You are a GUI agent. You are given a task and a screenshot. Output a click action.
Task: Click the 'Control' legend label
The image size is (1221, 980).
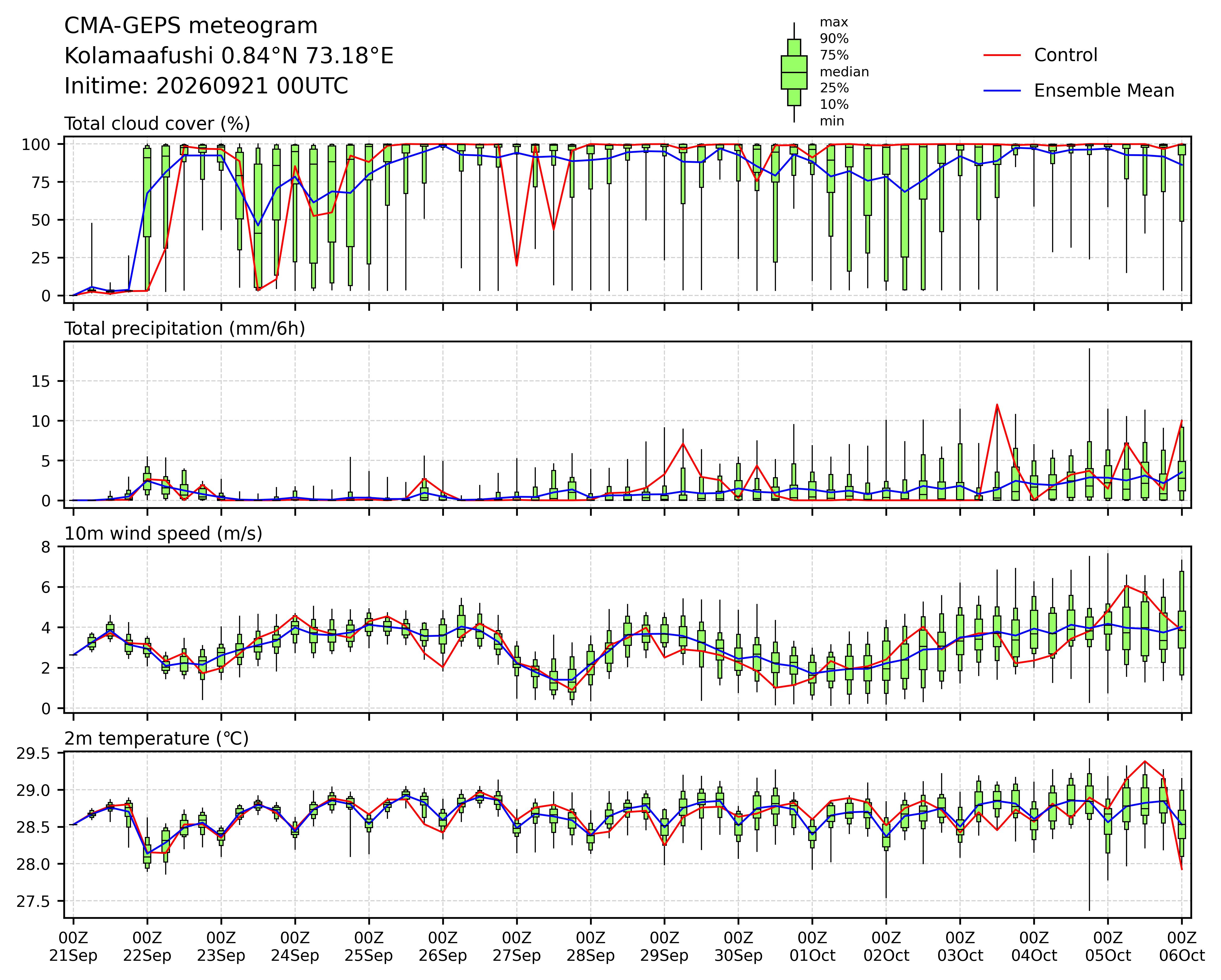pyautogui.click(x=1066, y=56)
